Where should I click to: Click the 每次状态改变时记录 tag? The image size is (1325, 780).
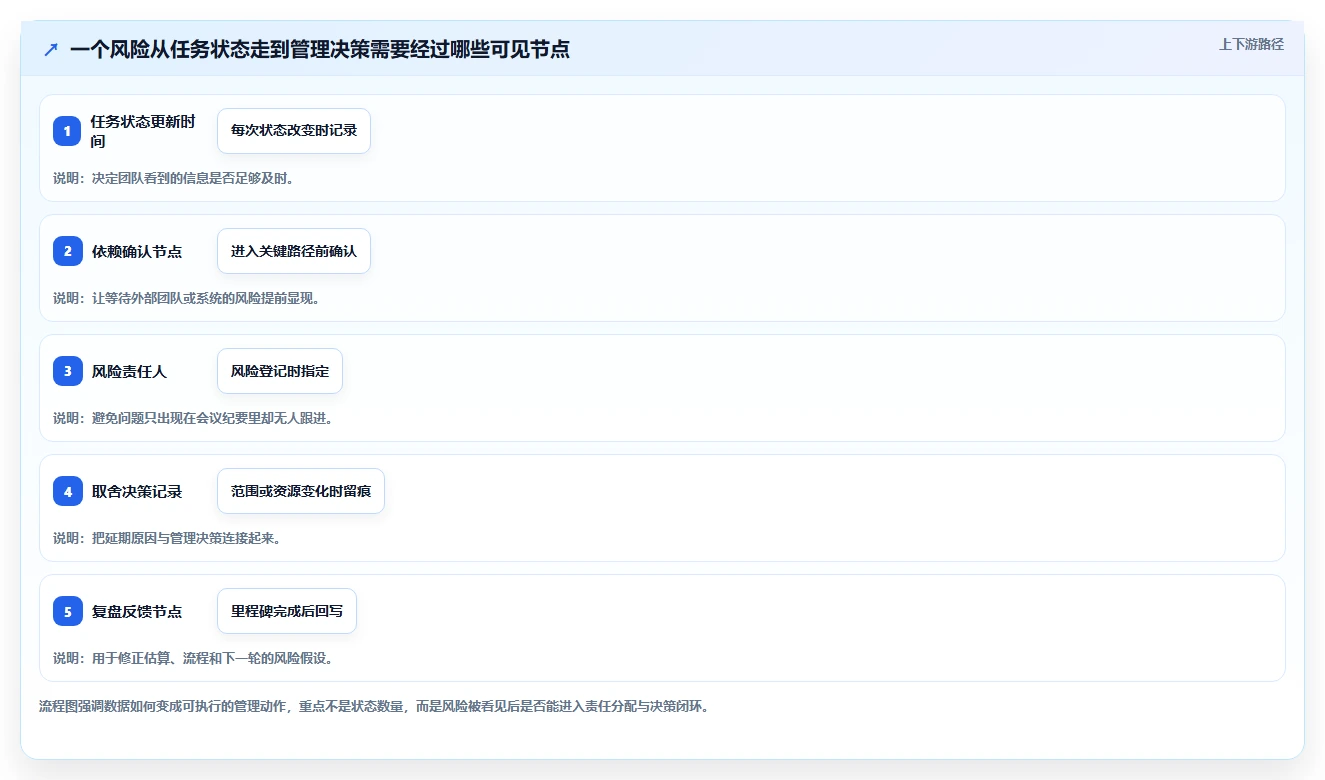294,131
